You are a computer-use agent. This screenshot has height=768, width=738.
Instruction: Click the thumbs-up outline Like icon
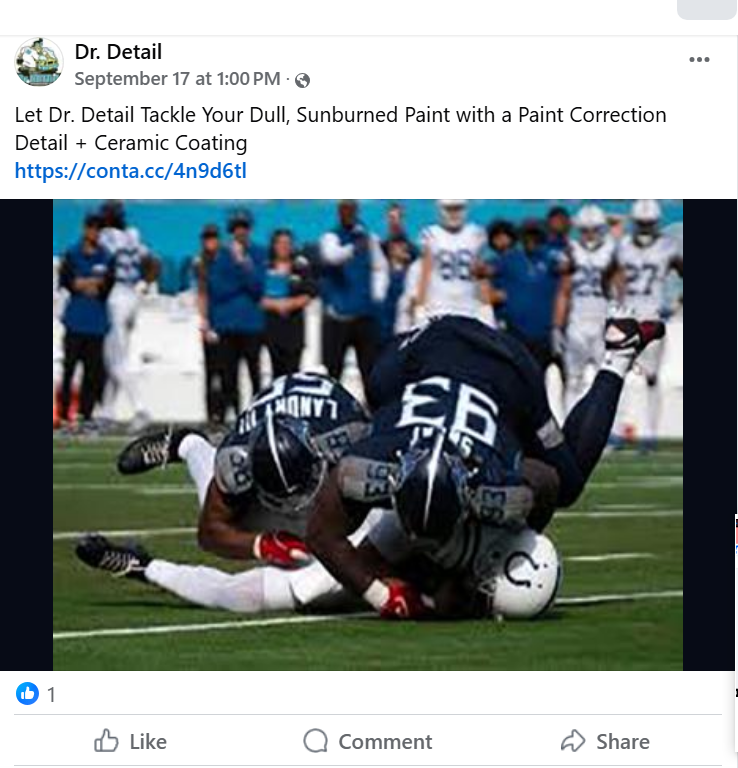[106, 741]
